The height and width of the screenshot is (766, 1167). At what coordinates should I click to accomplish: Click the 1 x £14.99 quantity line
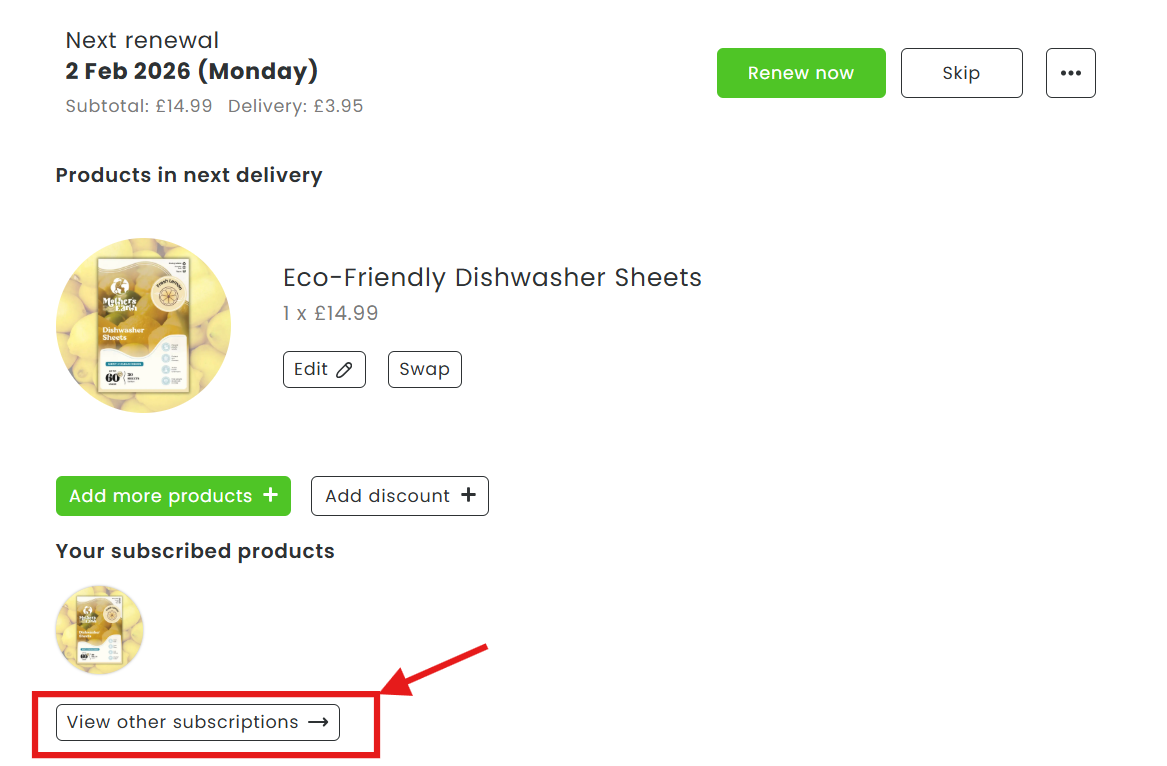[330, 313]
